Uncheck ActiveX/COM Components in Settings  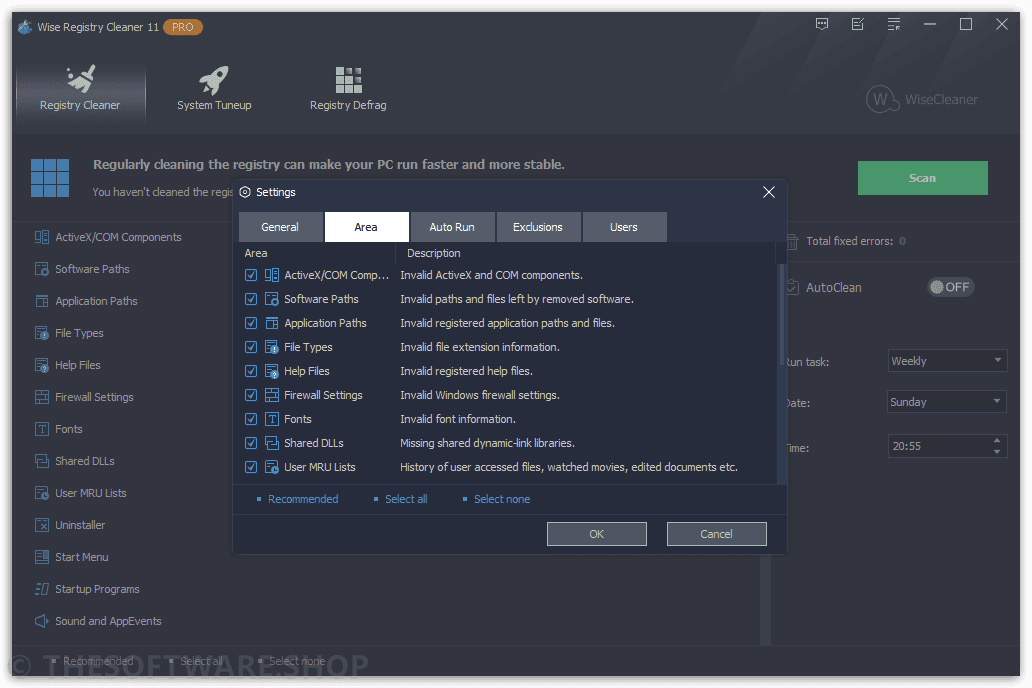[251, 275]
